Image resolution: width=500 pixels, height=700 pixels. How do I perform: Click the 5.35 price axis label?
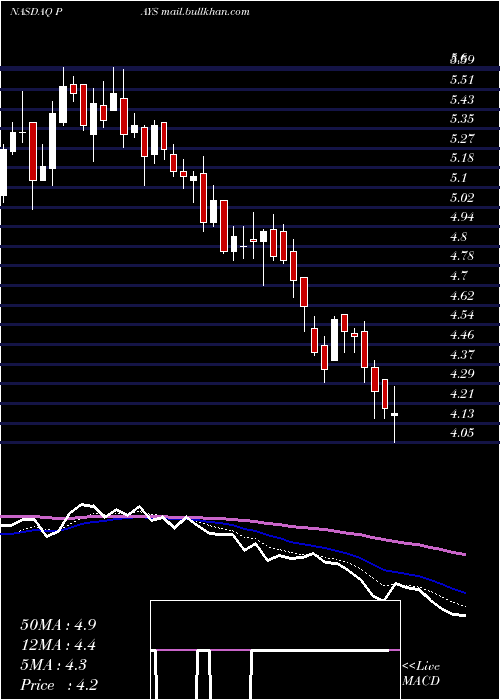pyautogui.click(x=462, y=119)
